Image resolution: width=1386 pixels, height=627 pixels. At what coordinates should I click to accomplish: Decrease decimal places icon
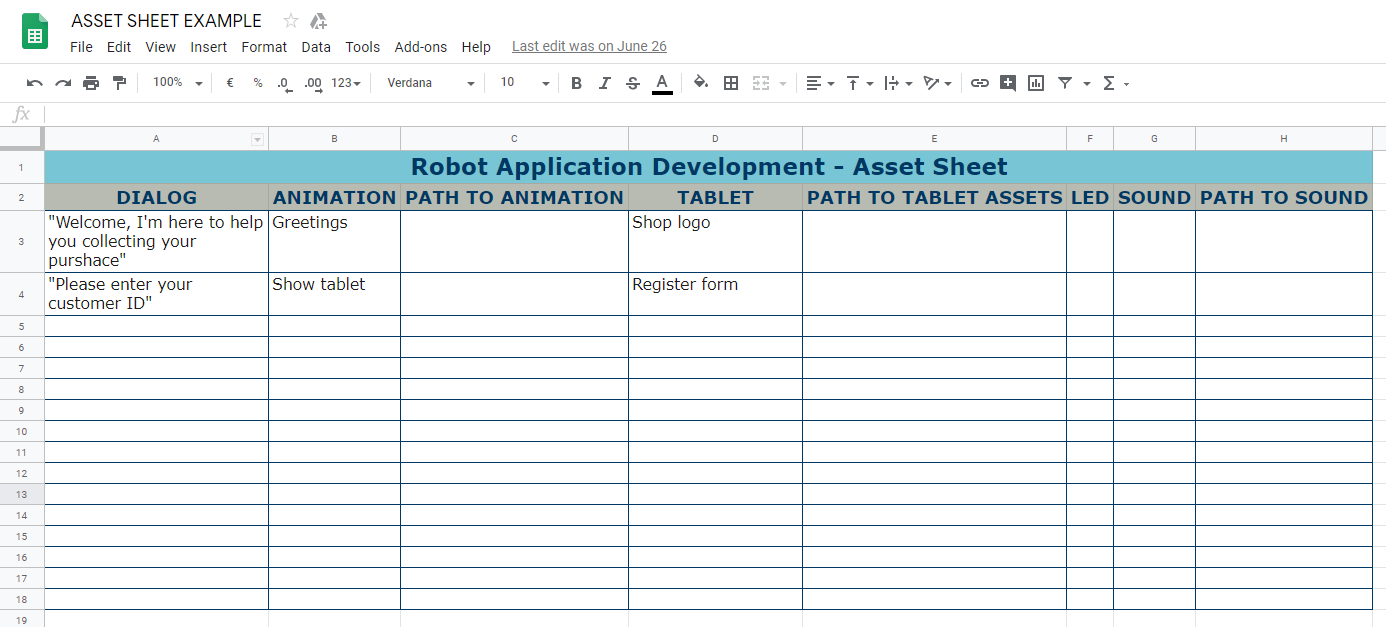[x=285, y=83]
